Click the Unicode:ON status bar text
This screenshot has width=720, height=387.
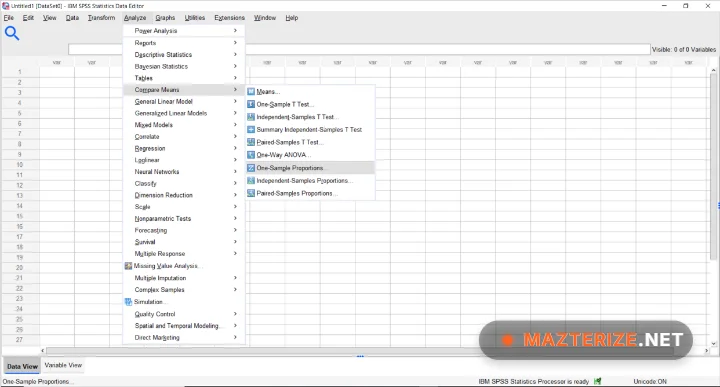click(x=650, y=381)
